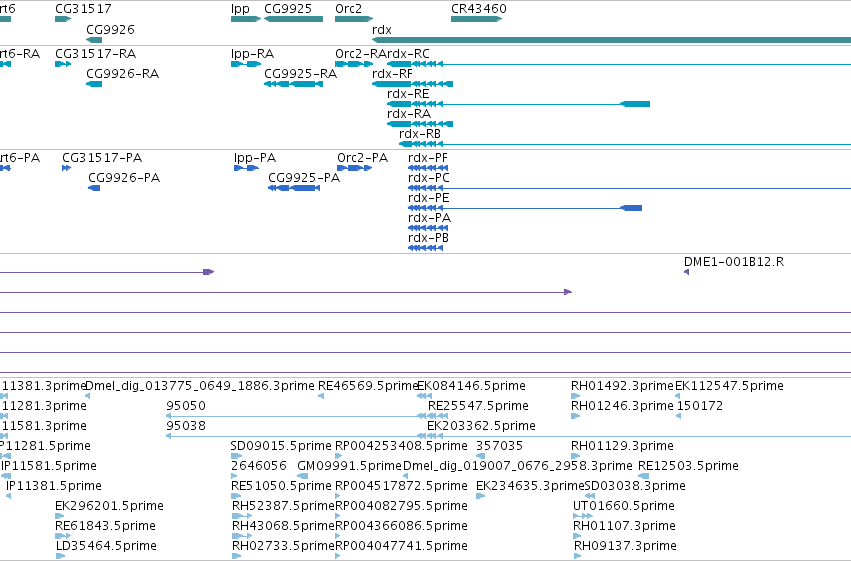The height and width of the screenshot is (561, 851).
Task: Select the CG9925 gene label
Action: (288, 9)
